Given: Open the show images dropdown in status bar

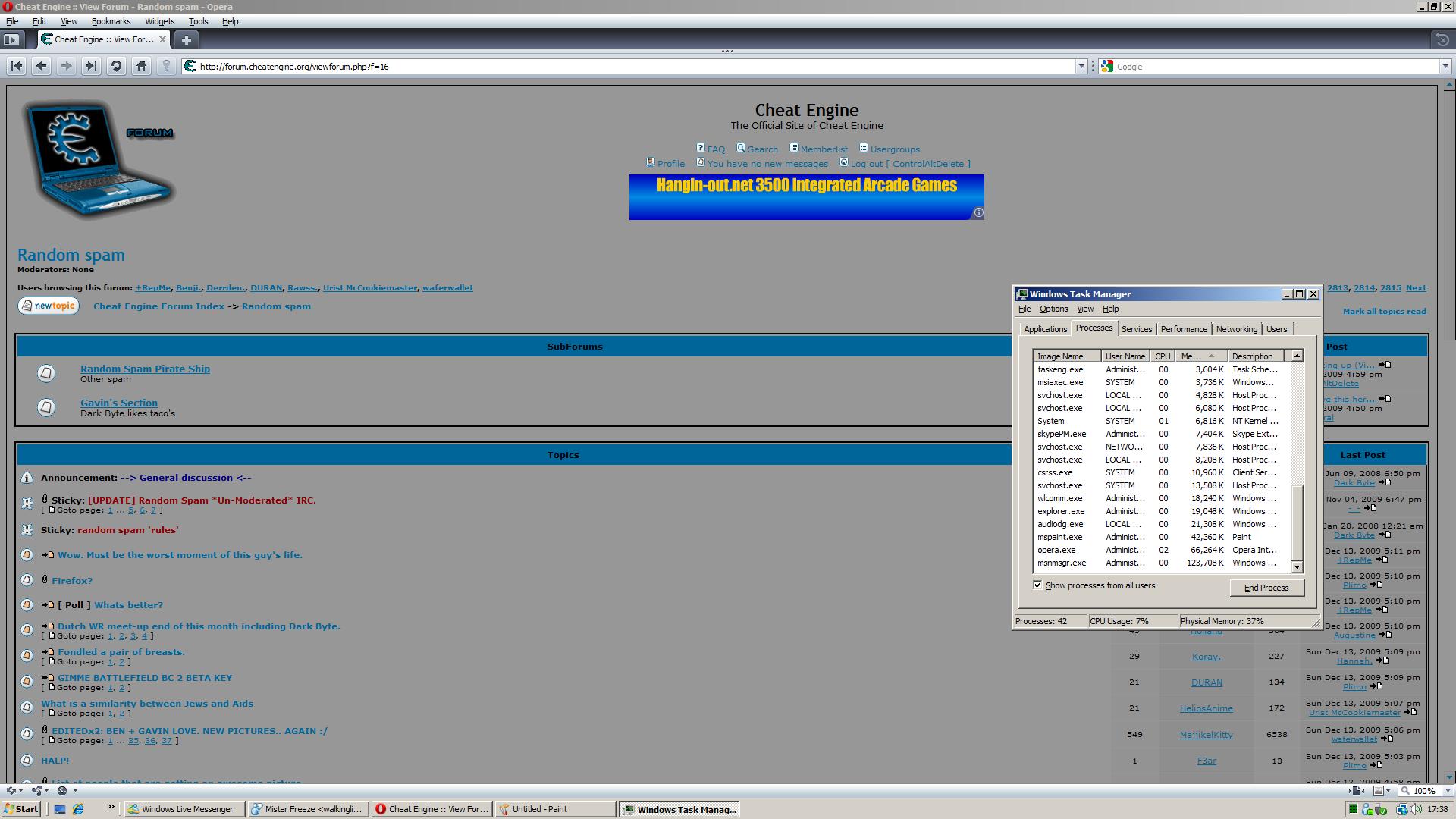Looking at the screenshot, I should point(1388,790).
